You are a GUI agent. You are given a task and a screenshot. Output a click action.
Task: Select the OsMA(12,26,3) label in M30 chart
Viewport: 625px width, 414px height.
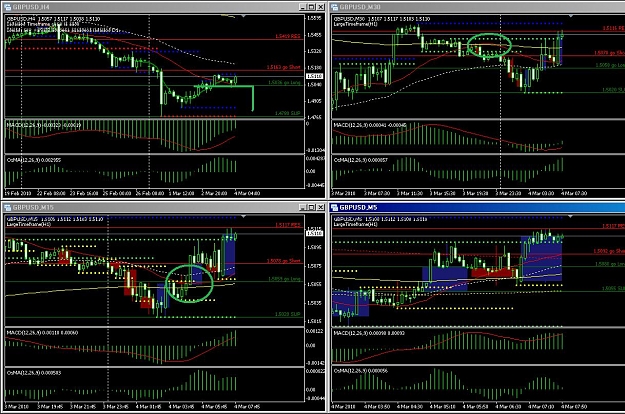pyautogui.click(x=361, y=160)
